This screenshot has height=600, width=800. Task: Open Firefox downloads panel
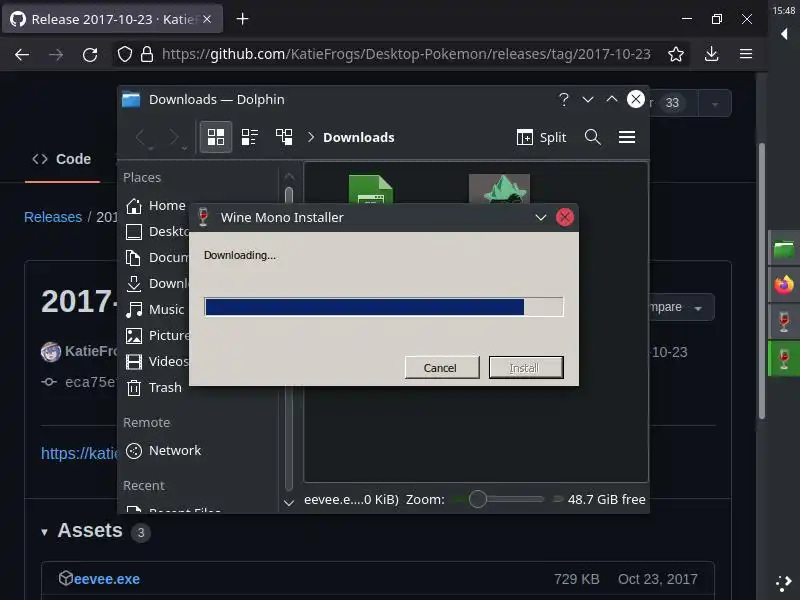coord(711,54)
